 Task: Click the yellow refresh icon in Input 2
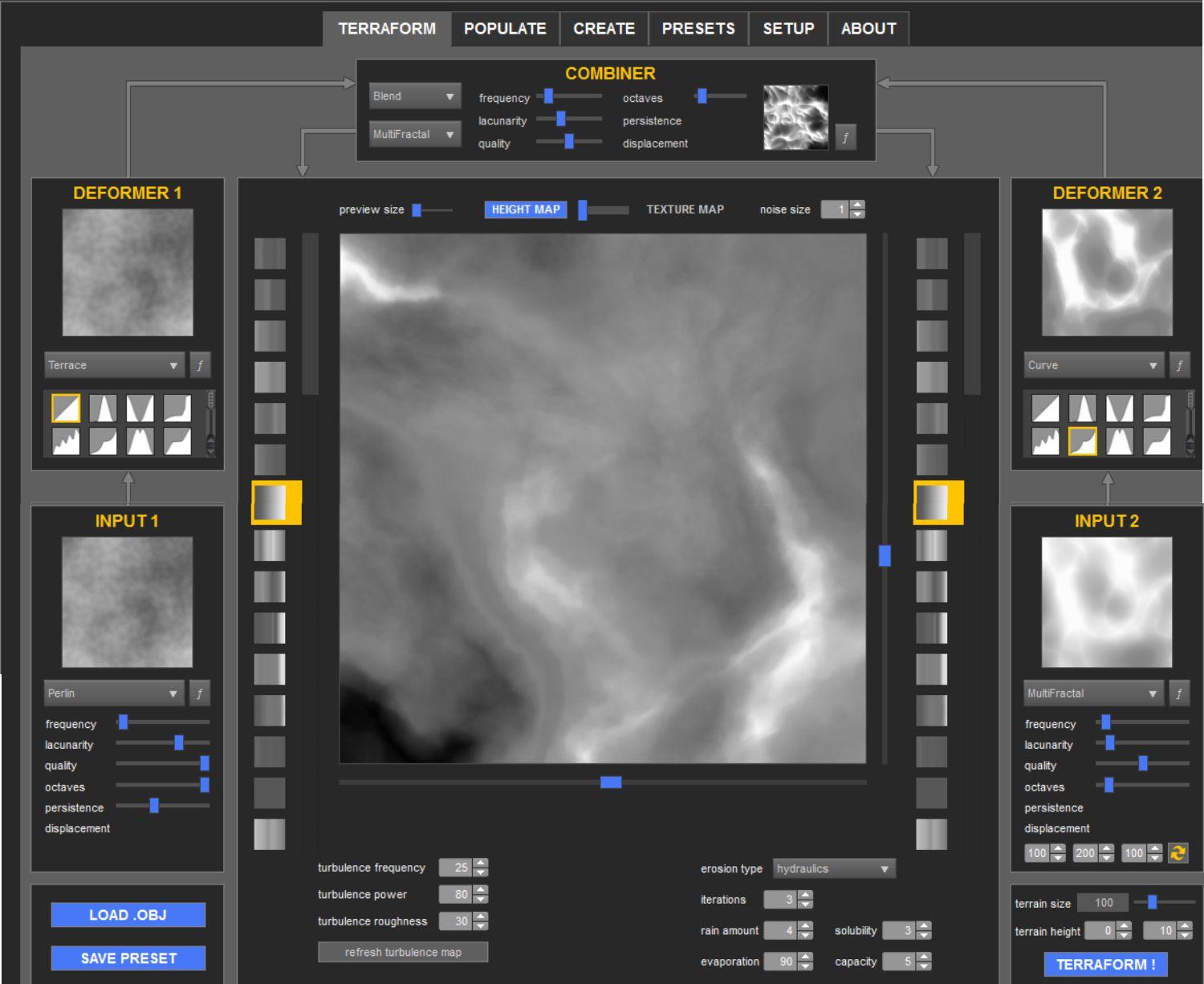[1178, 852]
